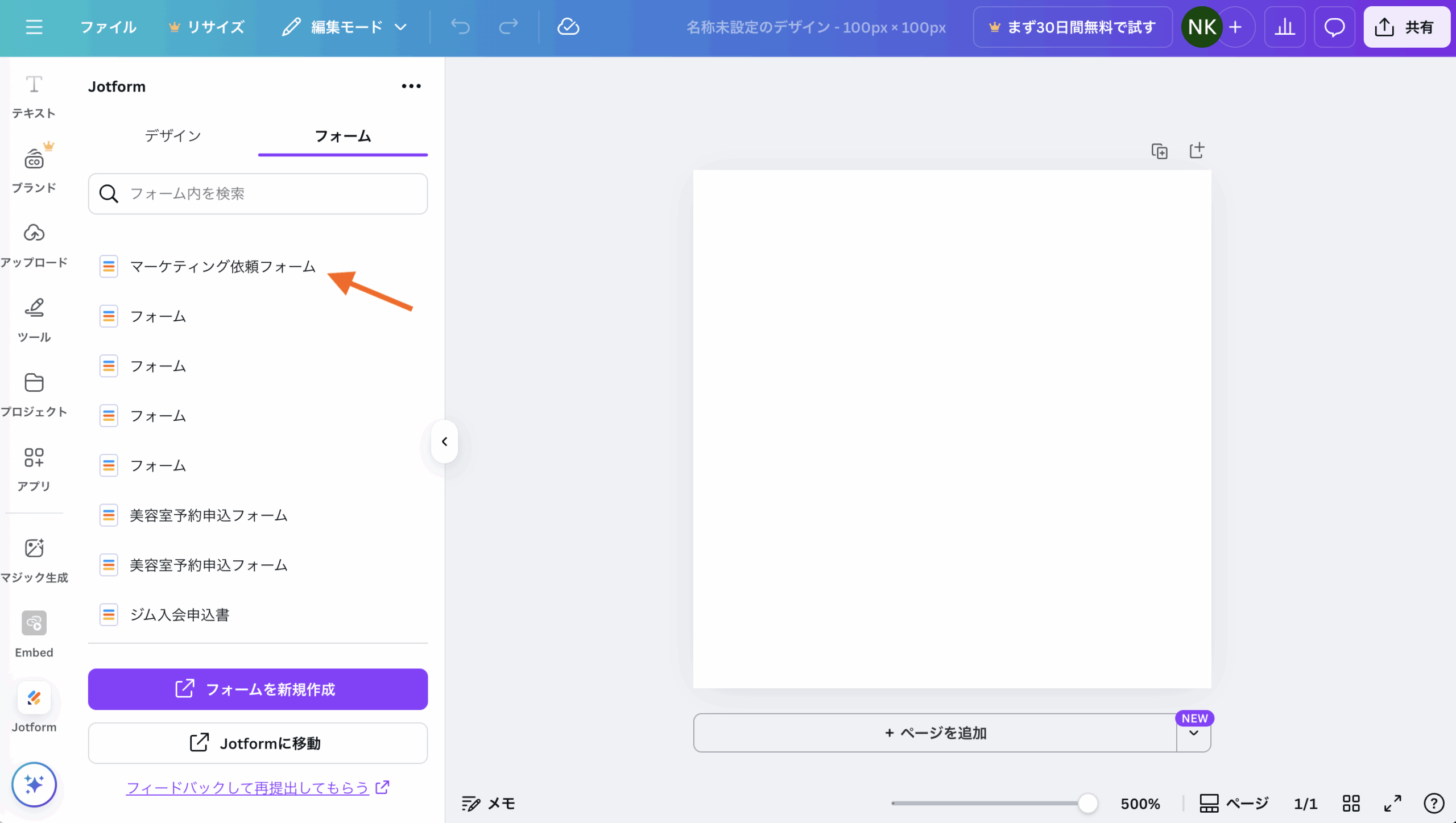
Task: Open the comments speech bubble icon
Action: (x=1334, y=27)
